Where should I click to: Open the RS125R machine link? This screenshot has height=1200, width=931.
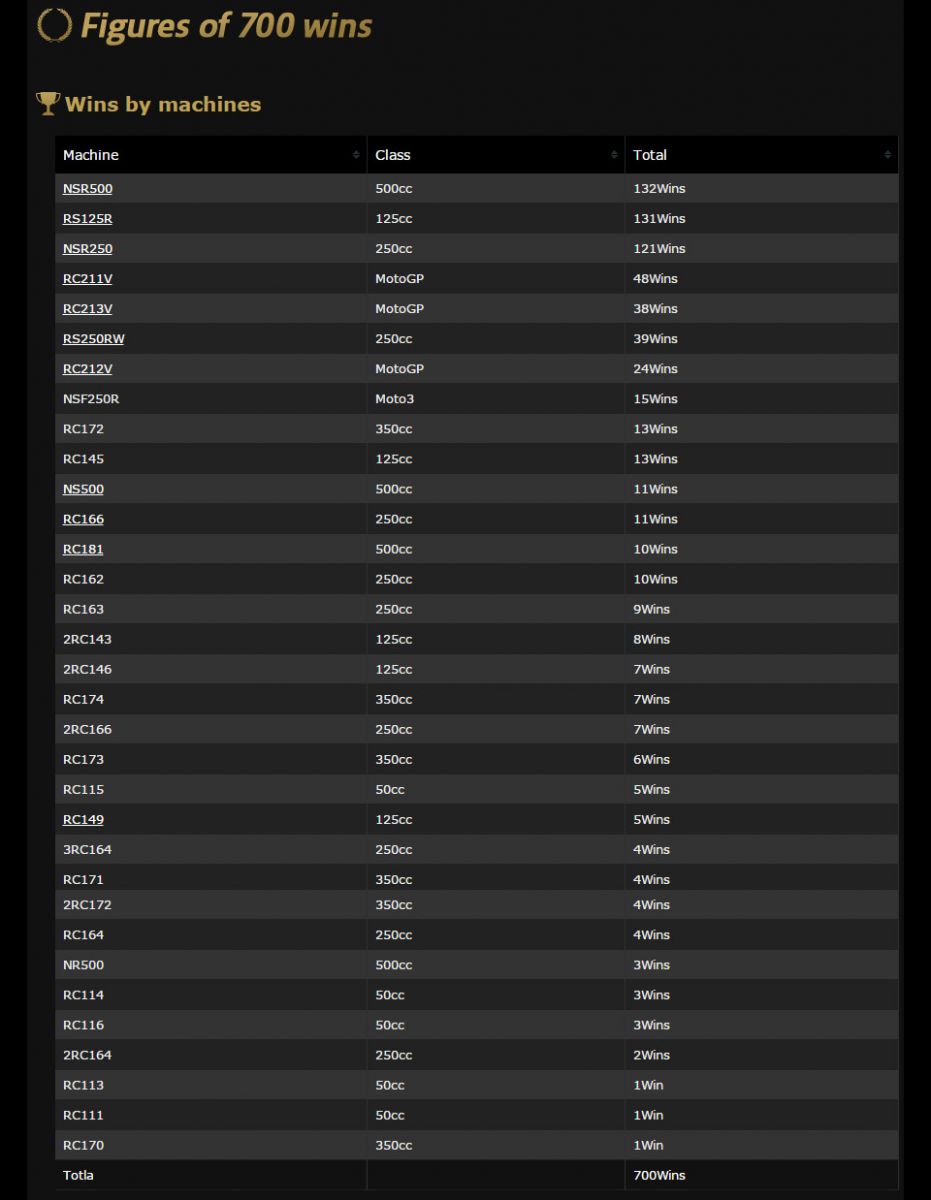point(88,219)
